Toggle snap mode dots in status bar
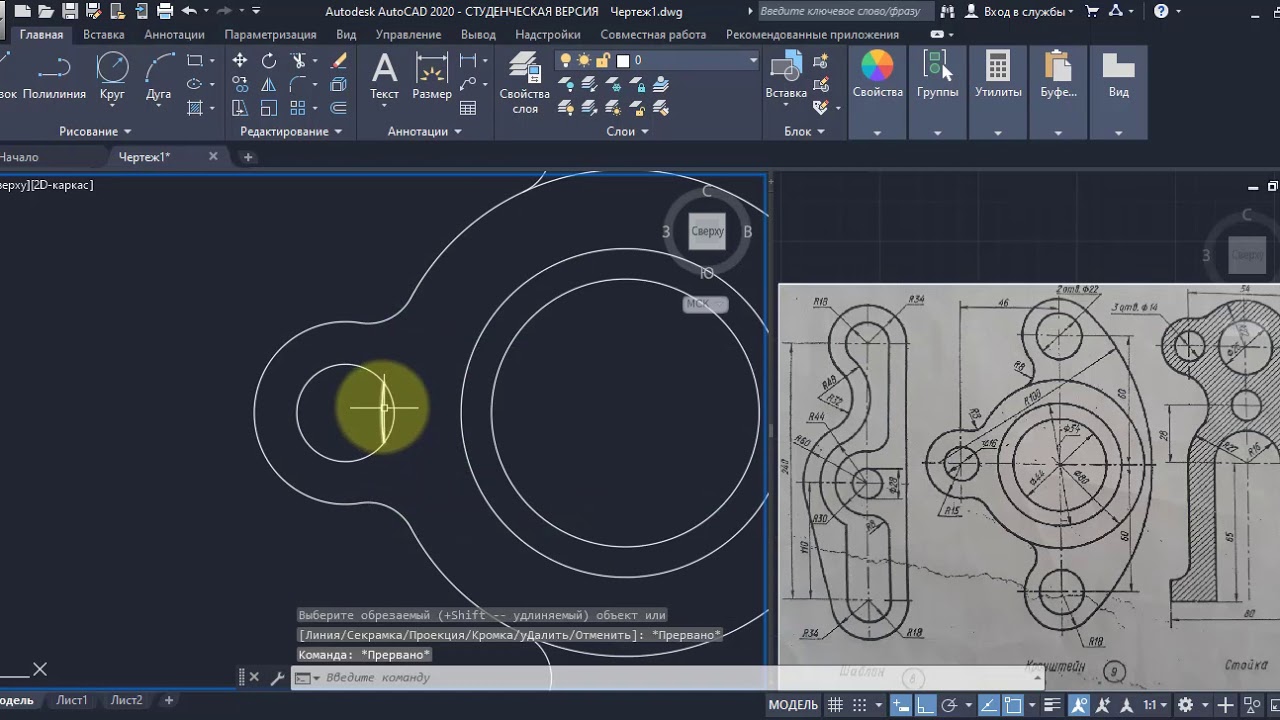Viewport: 1280px width, 720px height. [x=861, y=705]
